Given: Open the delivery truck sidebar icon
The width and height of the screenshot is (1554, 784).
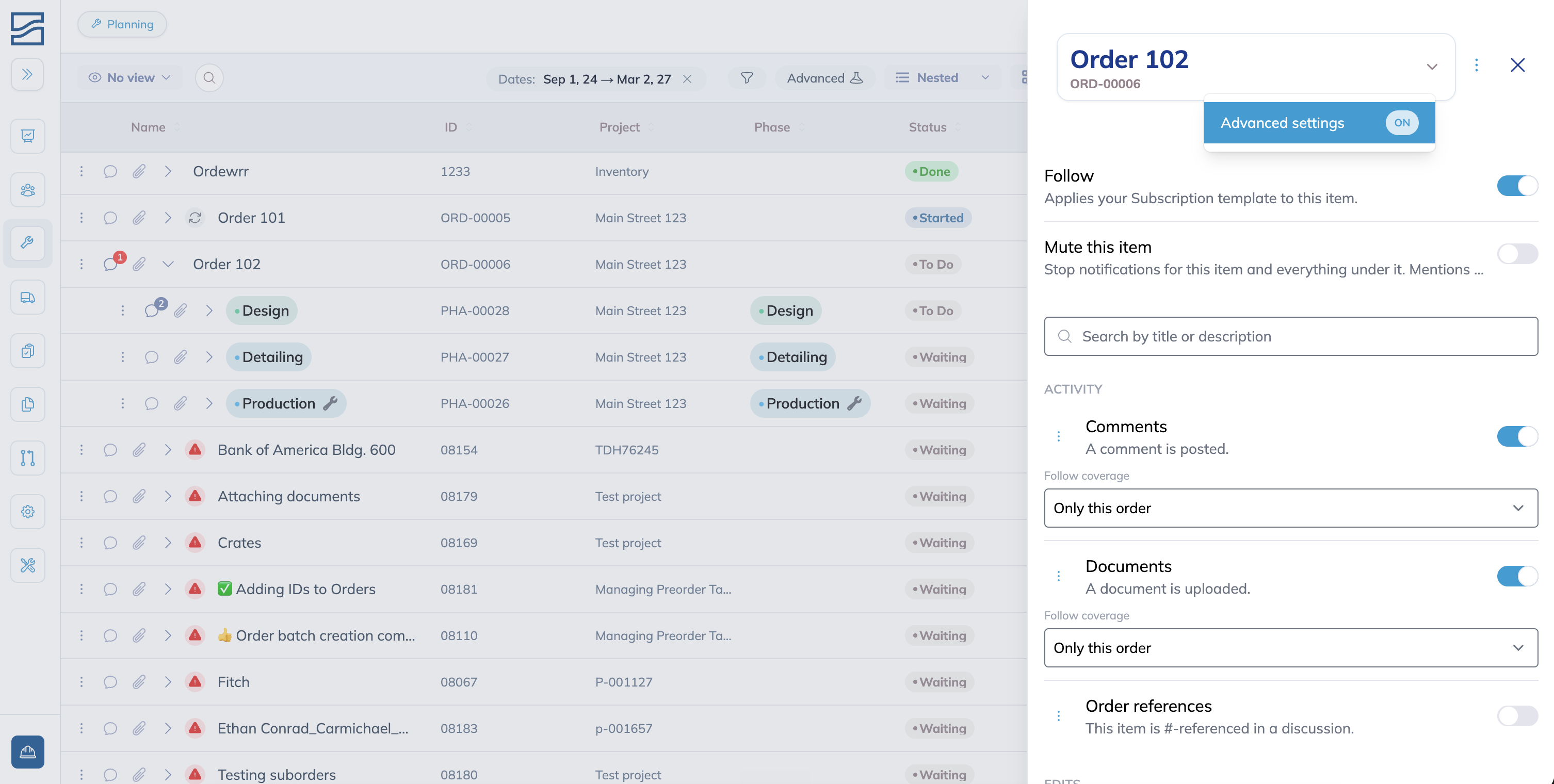Looking at the screenshot, I should 27,297.
